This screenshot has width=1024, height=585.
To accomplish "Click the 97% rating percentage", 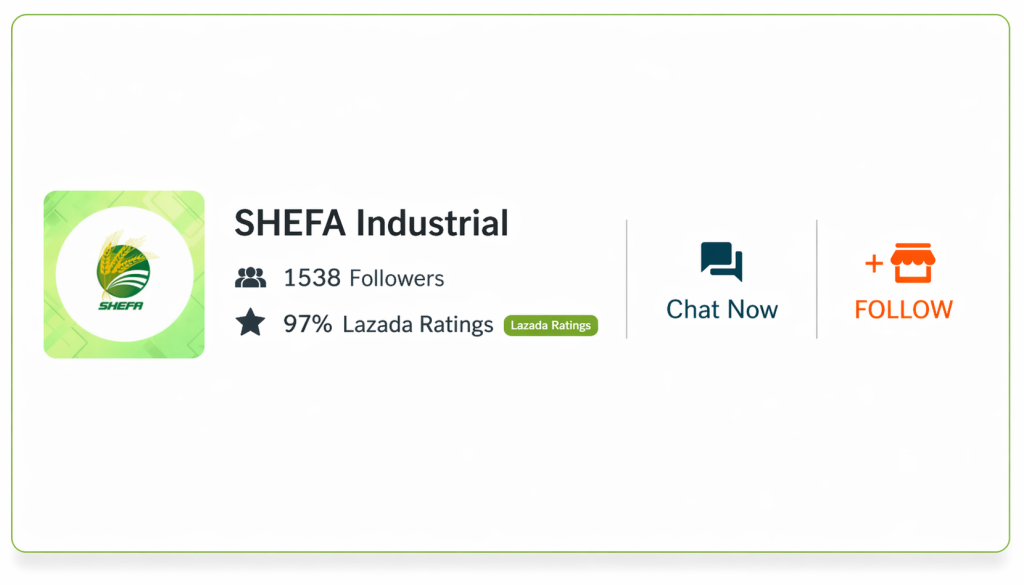I will coord(308,324).
